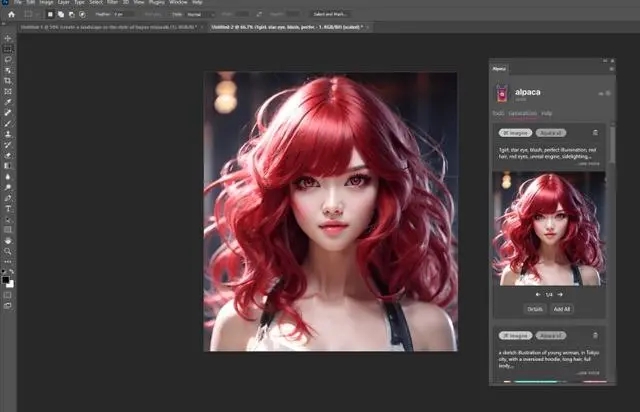Screen dimensions: 640x412
Task: Swap width and height arrows icon
Action: click(259, 14)
